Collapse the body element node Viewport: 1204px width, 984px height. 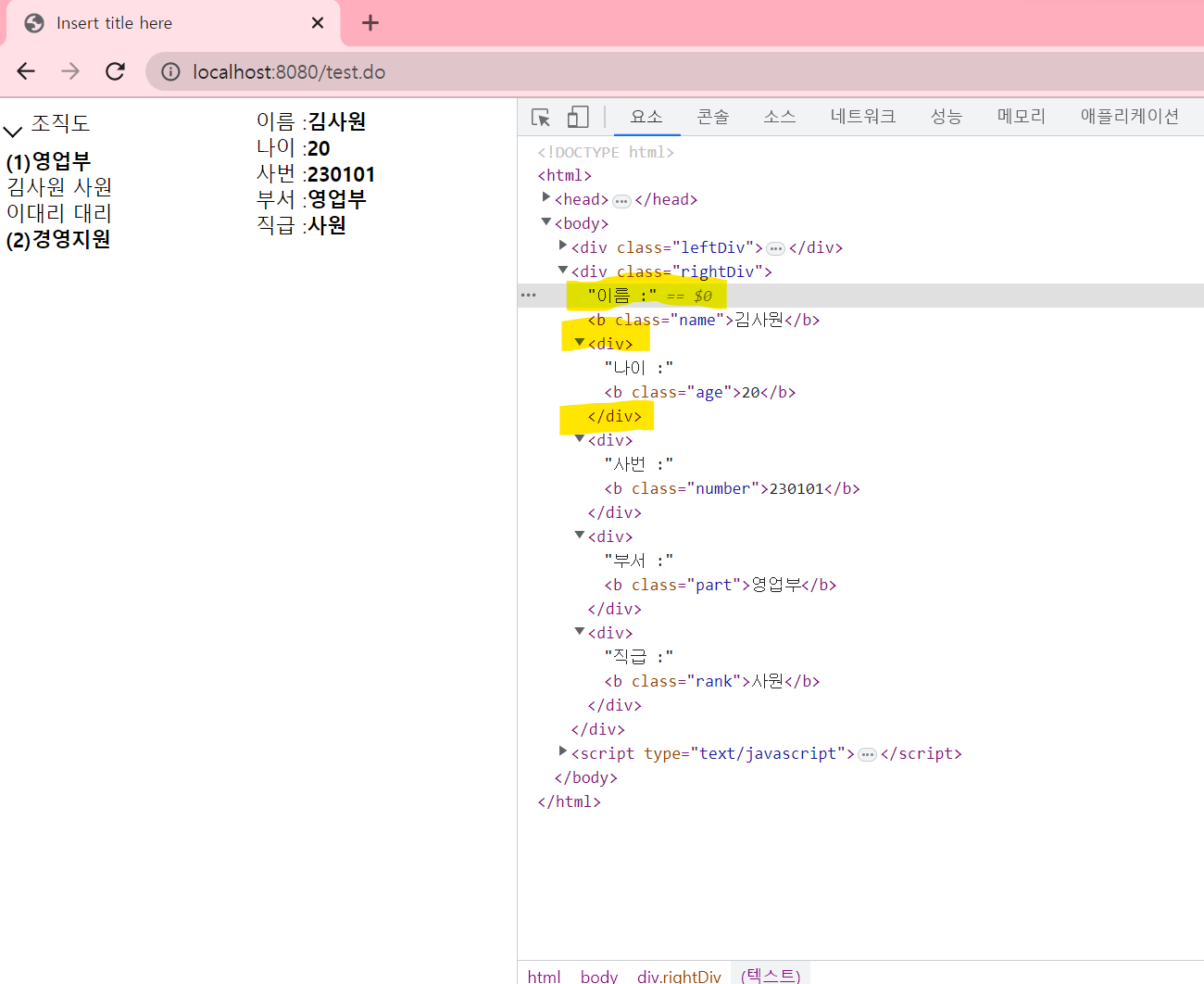coord(546,221)
